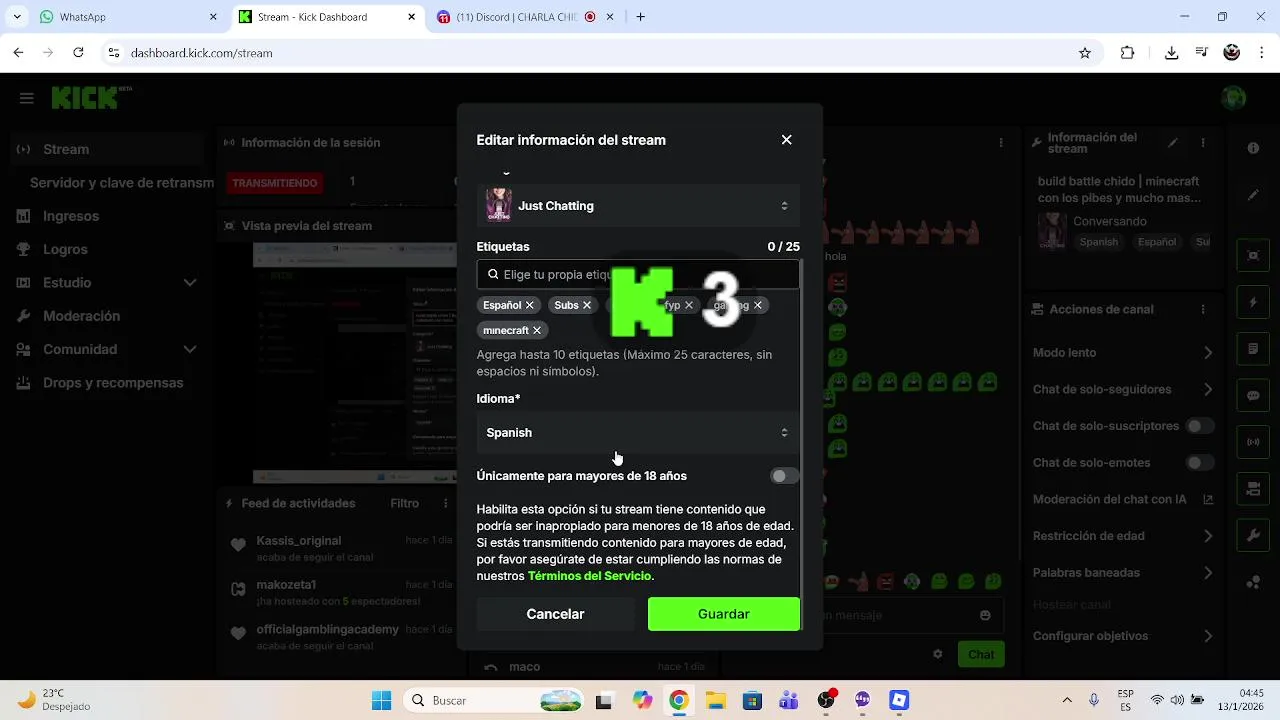Open the three-dot menu of Información del stream panel

tap(1202, 143)
